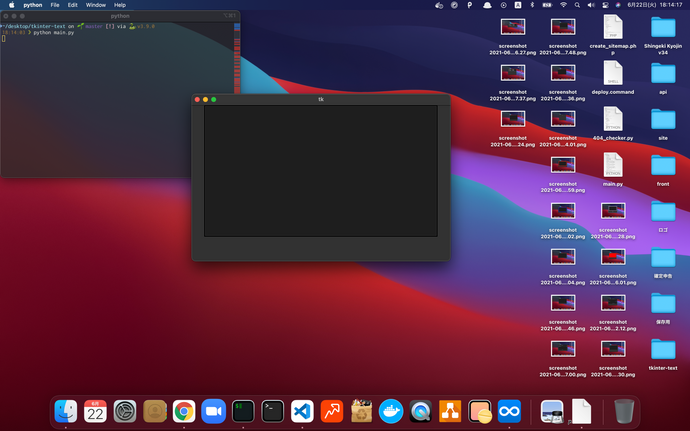Open the blank document stack in the Dock
The height and width of the screenshot is (431, 690).
point(581,411)
